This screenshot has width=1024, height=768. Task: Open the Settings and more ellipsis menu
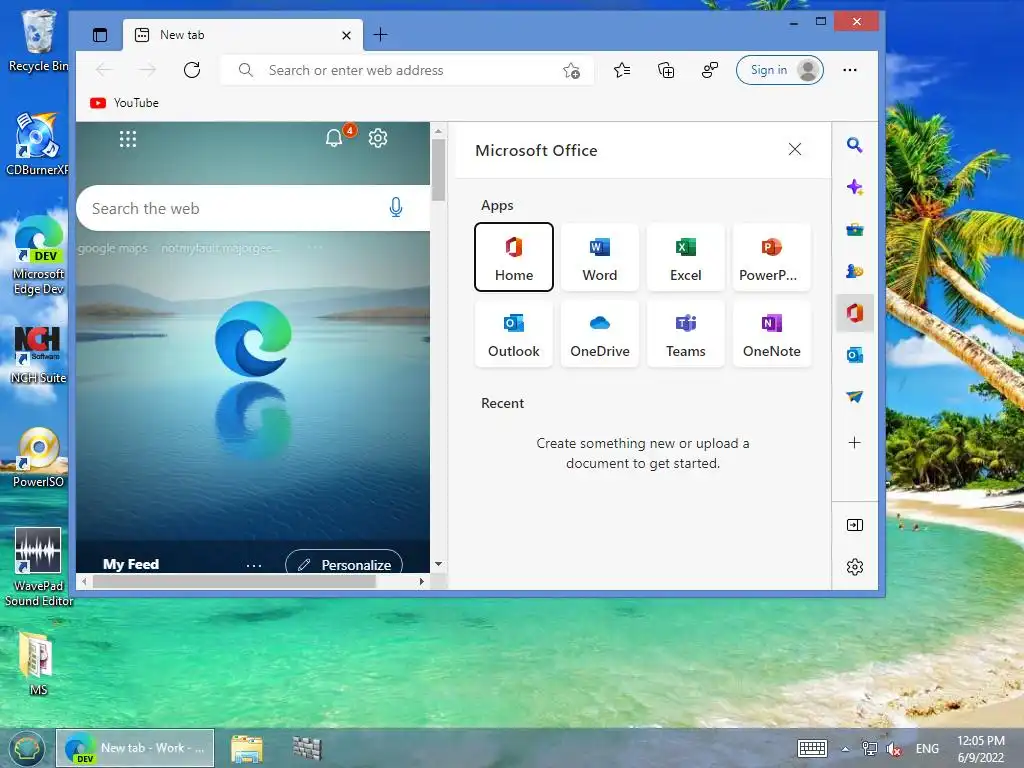(850, 70)
